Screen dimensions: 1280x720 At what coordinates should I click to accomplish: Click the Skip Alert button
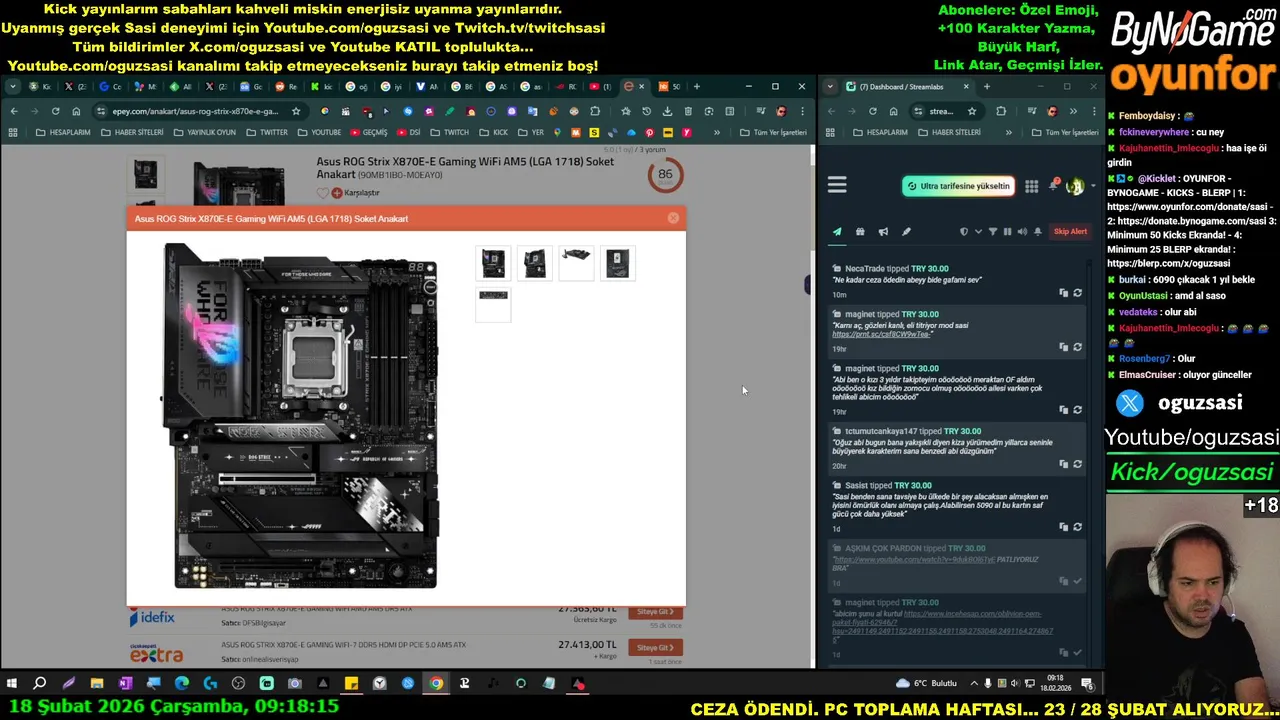pos(1070,232)
